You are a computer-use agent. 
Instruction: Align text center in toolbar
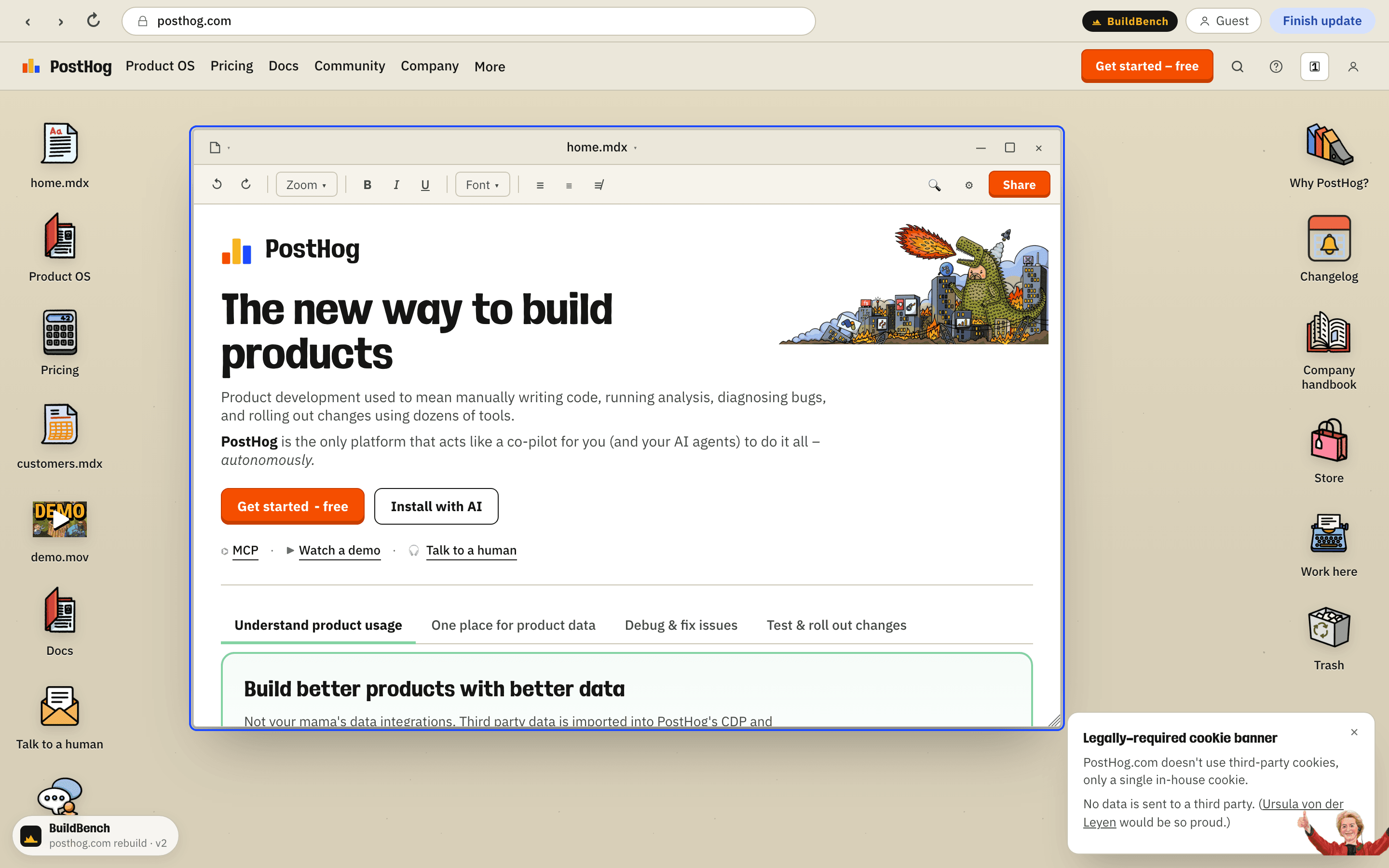[x=569, y=185]
